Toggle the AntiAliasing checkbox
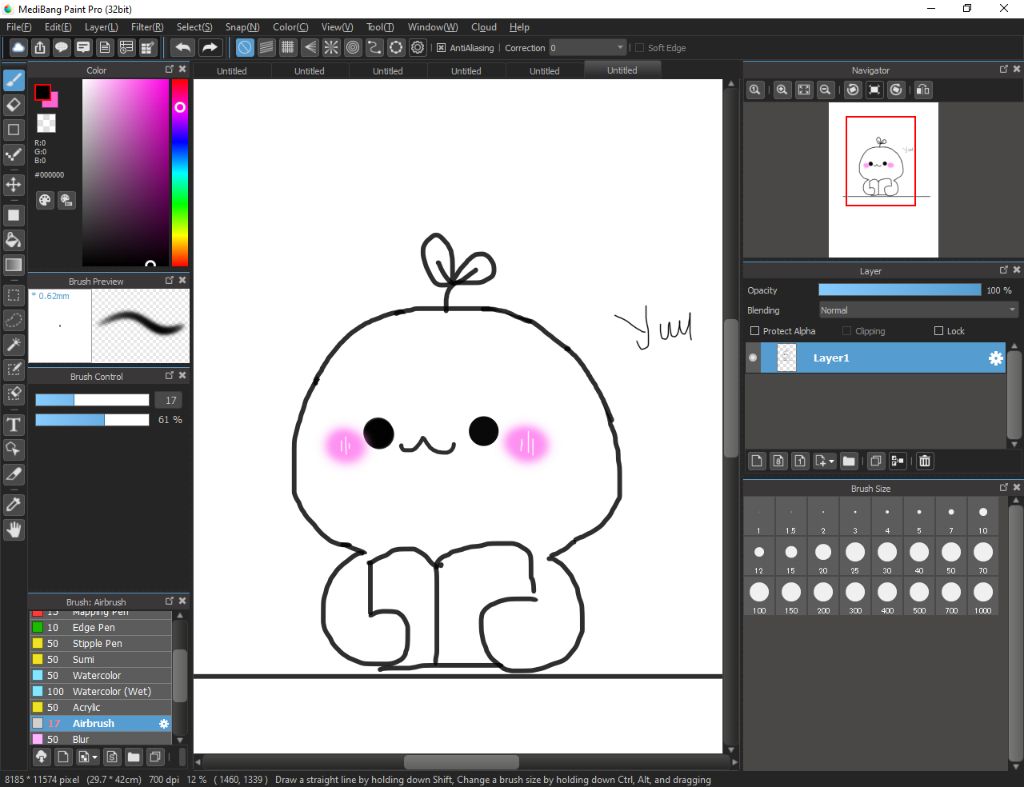Screen dimensions: 1024x787 [x=441, y=48]
